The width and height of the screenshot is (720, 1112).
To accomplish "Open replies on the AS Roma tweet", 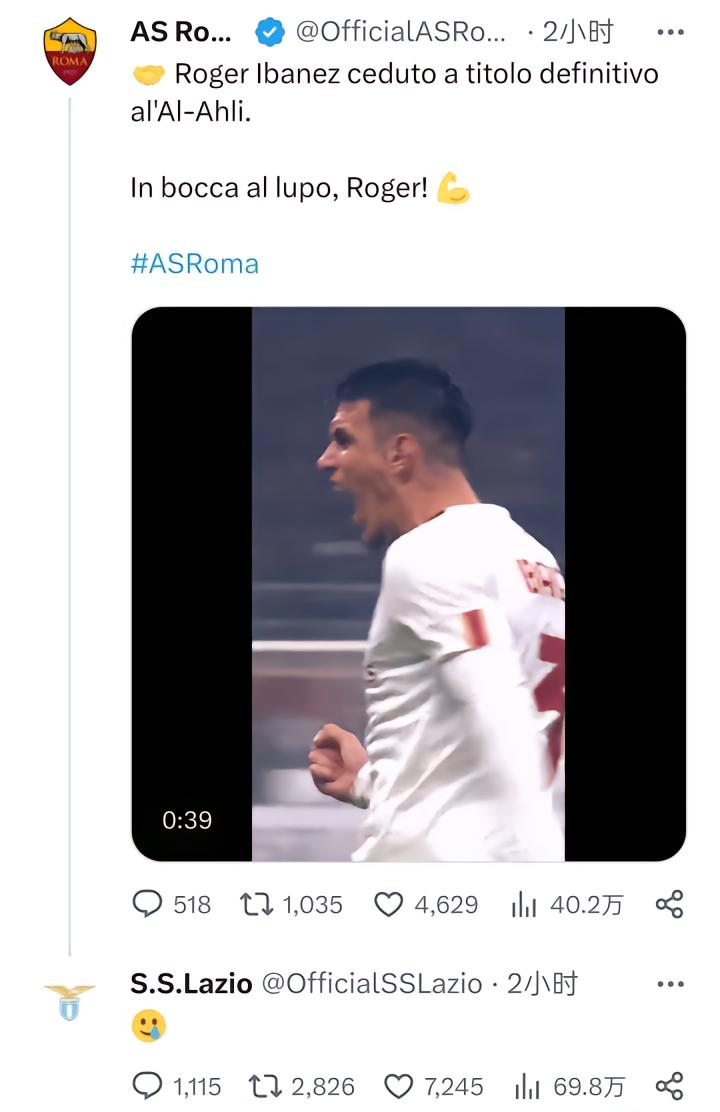I will (148, 905).
